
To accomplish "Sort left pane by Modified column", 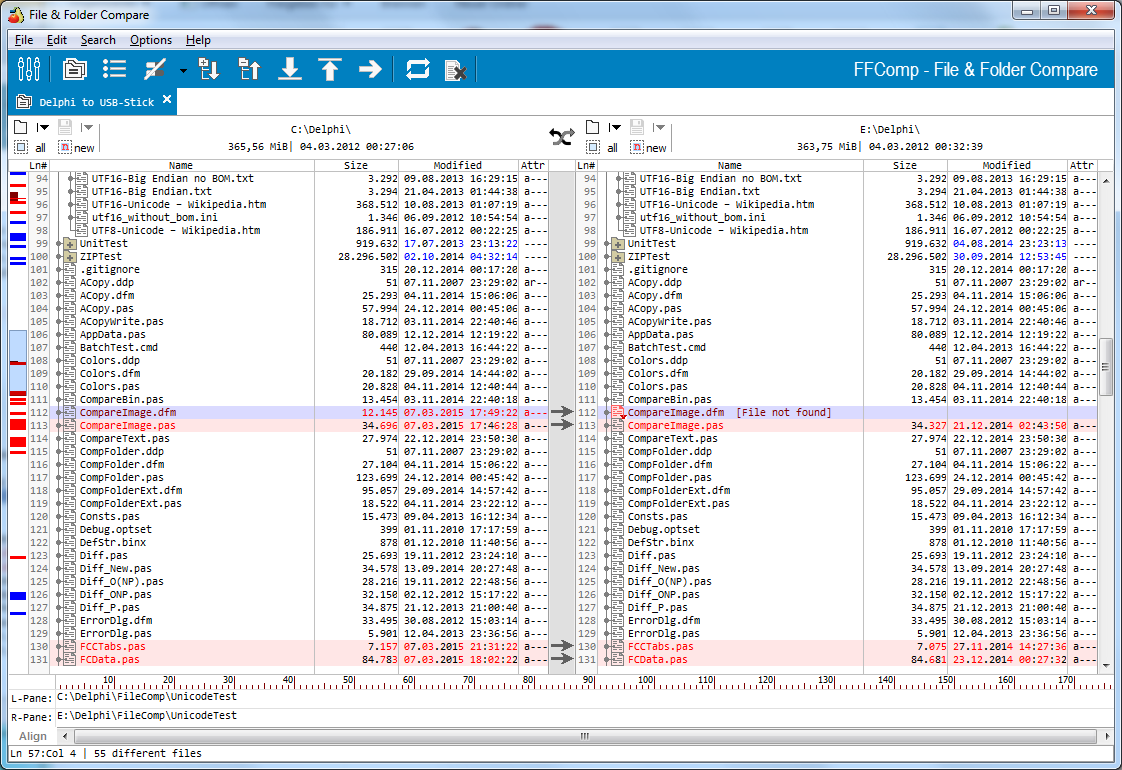I will [459, 165].
